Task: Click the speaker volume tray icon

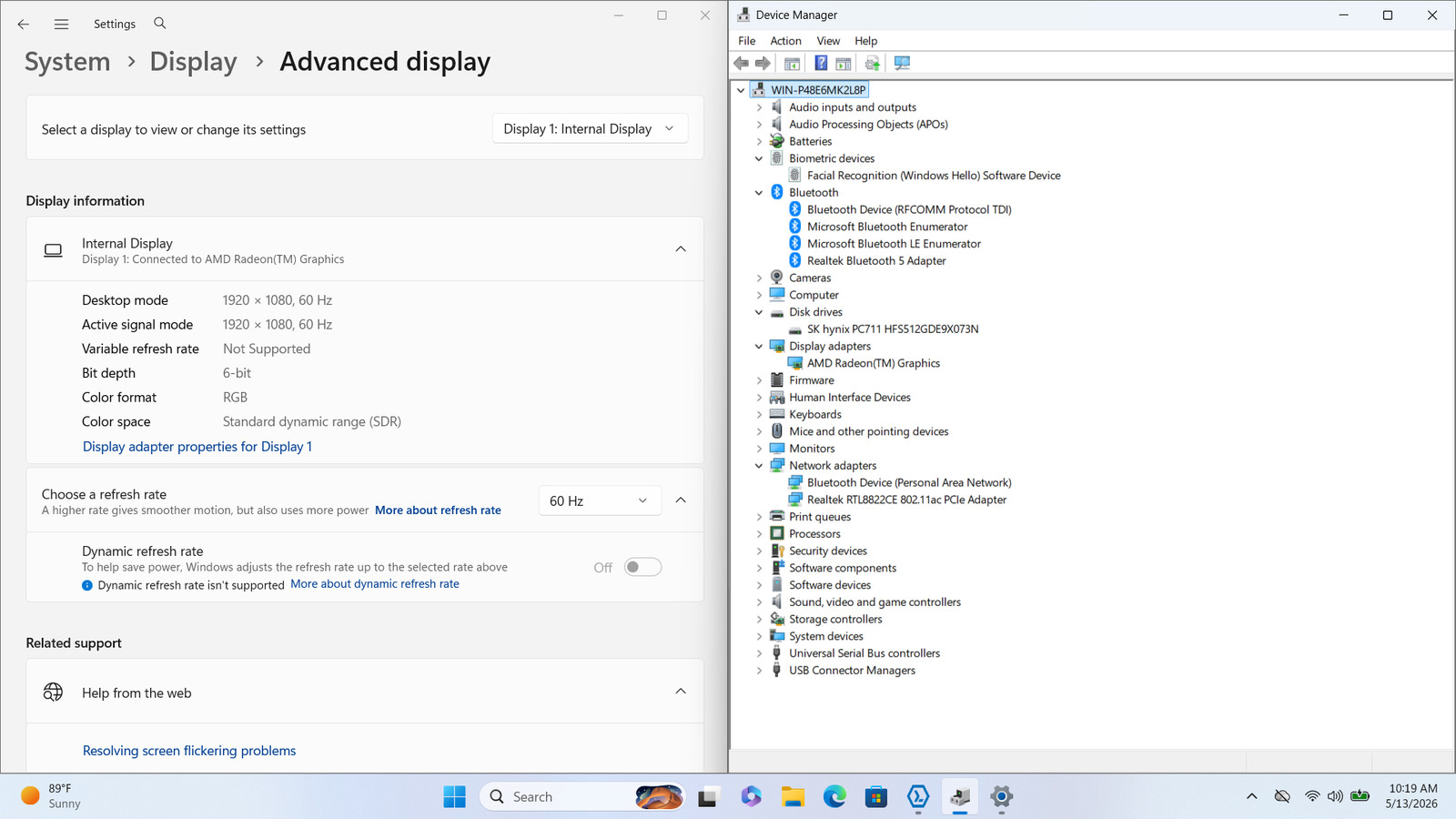Action: point(1335,796)
